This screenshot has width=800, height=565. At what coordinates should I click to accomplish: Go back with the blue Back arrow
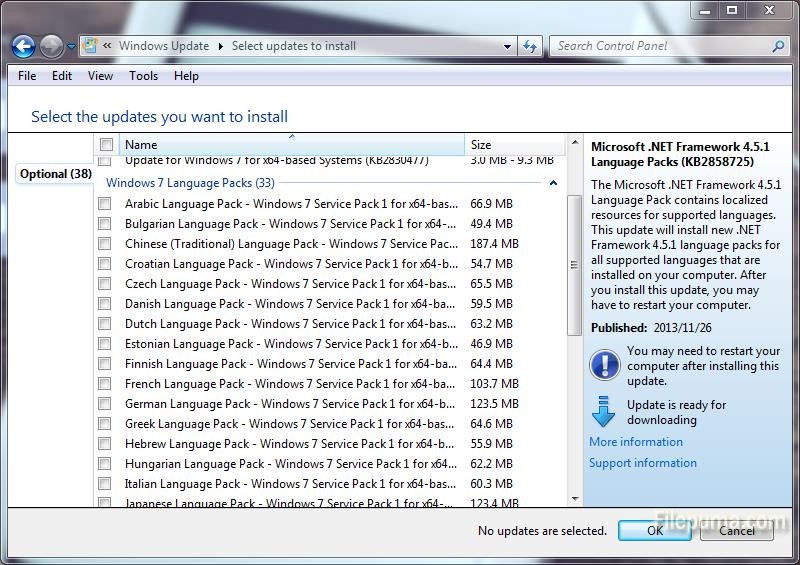pyautogui.click(x=23, y=46)
